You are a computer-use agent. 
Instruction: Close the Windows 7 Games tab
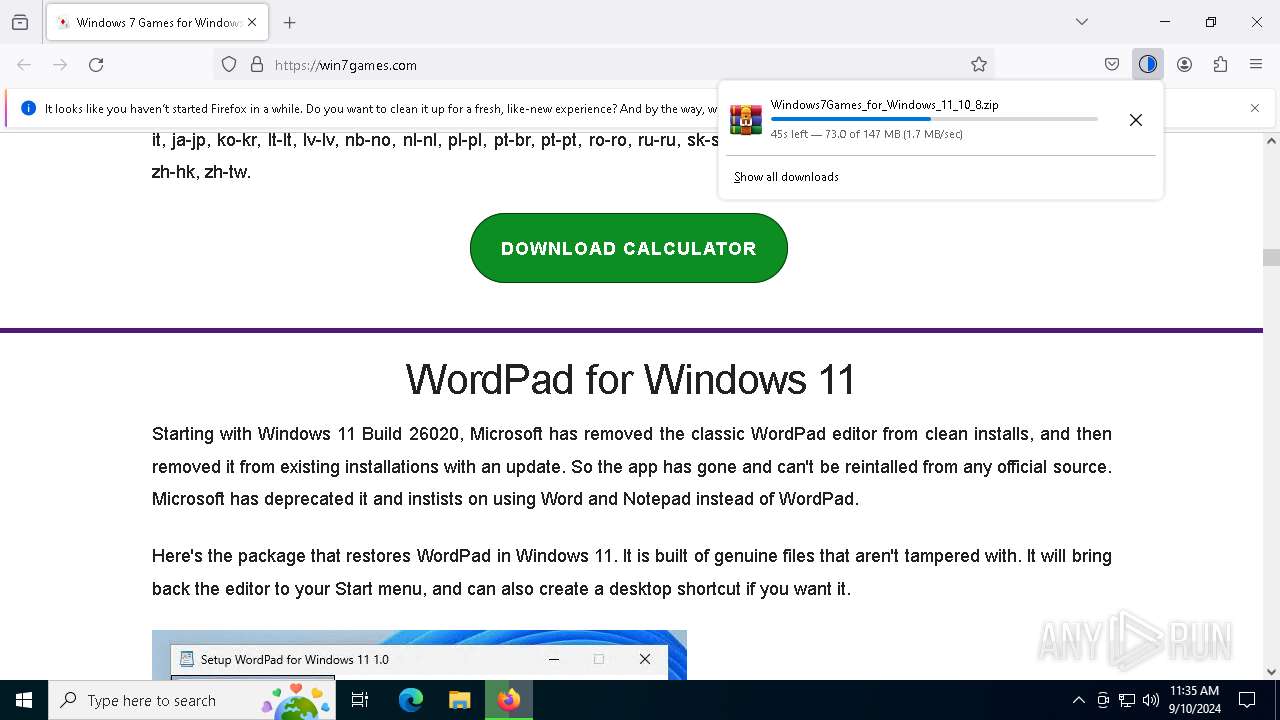coord(252,22)
